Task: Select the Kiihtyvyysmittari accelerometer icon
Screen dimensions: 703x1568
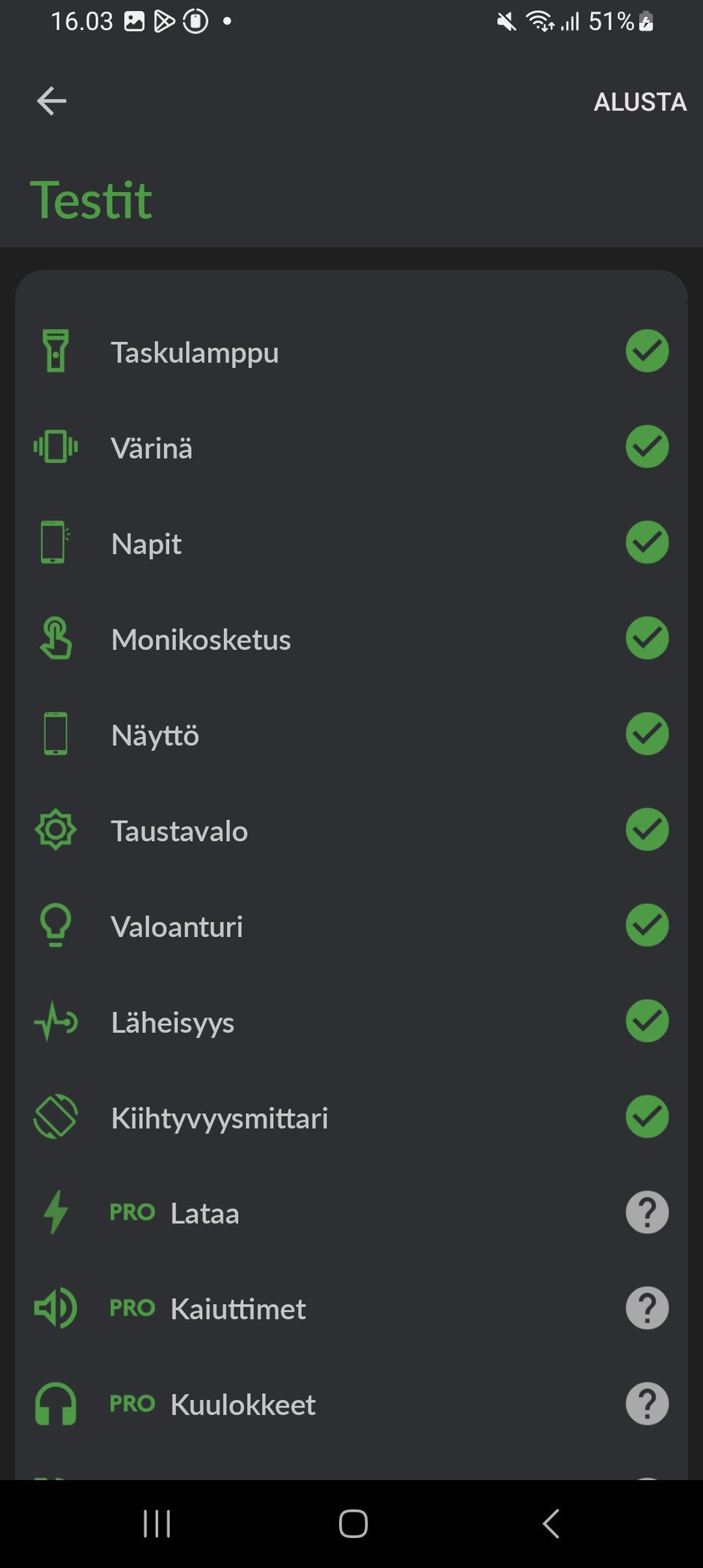Action: pos(56,1117)
